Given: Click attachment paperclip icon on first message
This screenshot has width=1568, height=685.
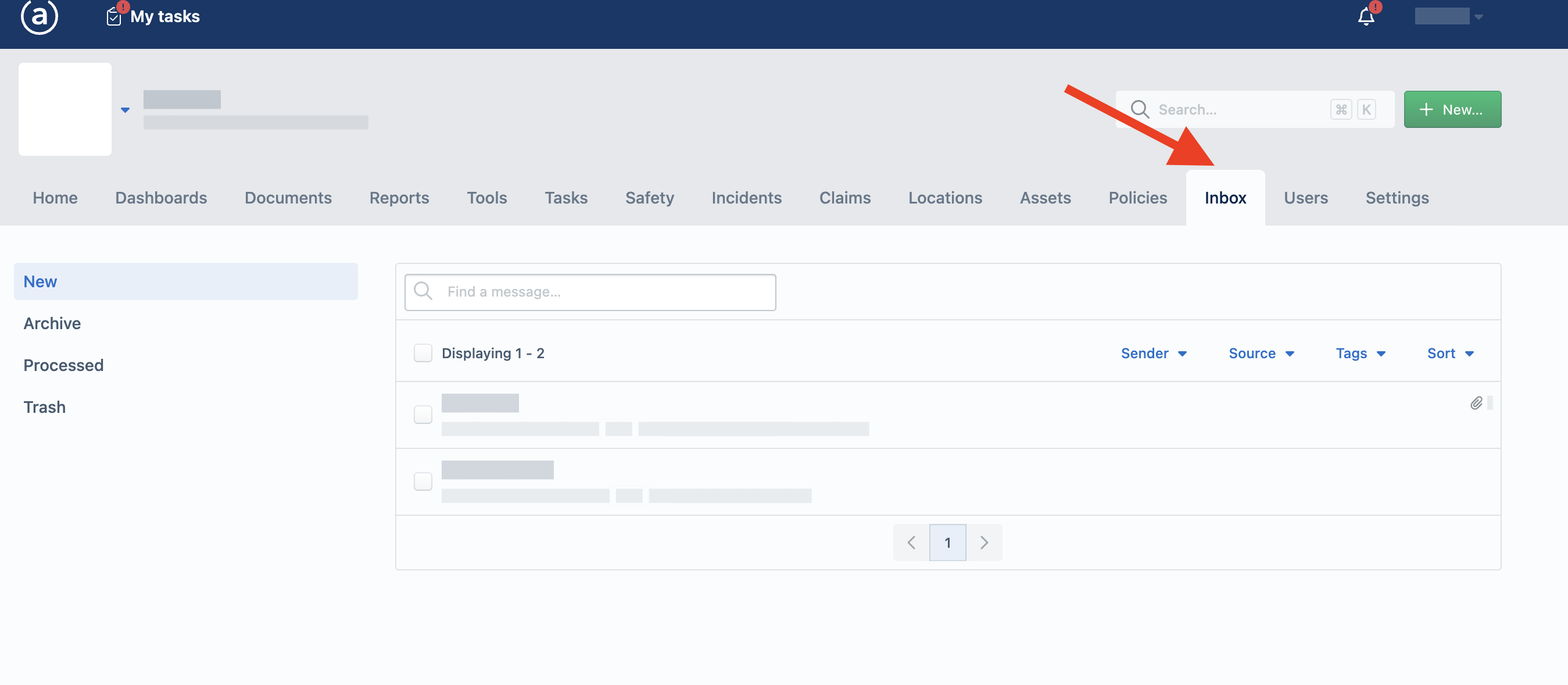Looking at the screenshot, I should click(1476, 403).
